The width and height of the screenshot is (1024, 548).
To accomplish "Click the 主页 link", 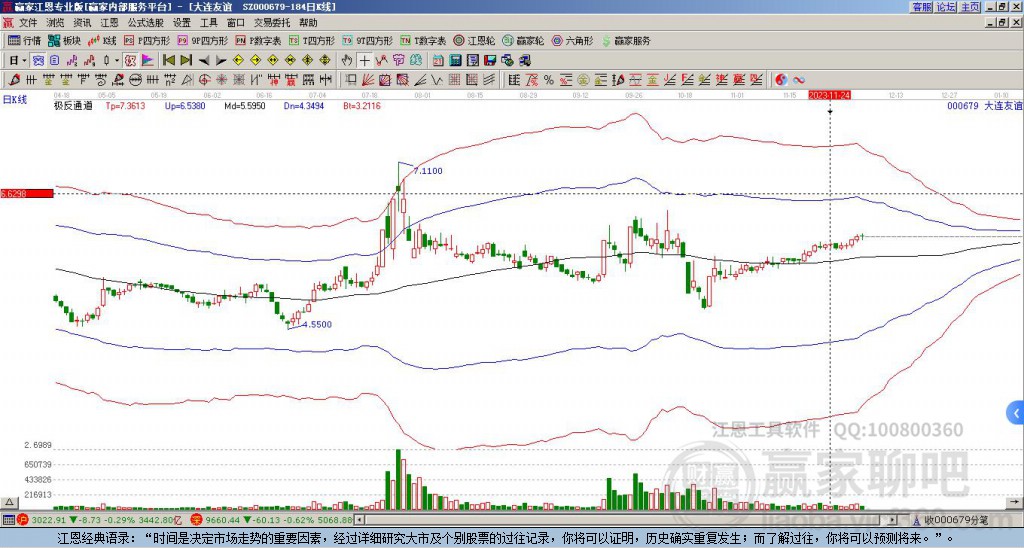I will tap(970, 7).
